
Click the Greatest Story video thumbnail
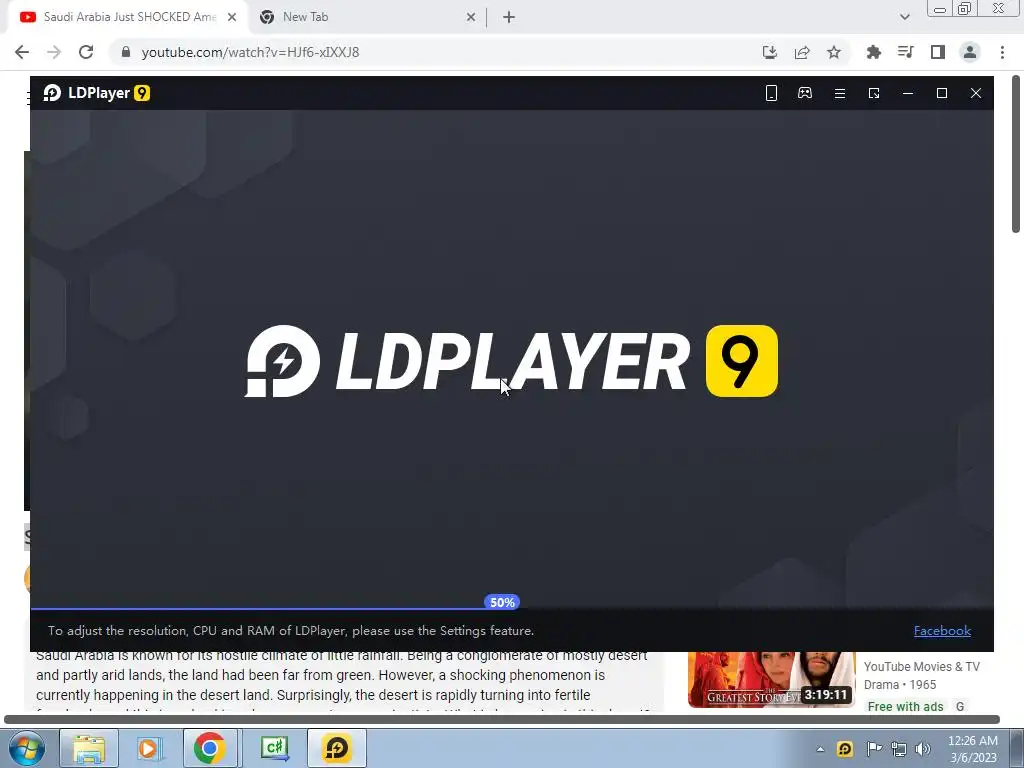771,680
